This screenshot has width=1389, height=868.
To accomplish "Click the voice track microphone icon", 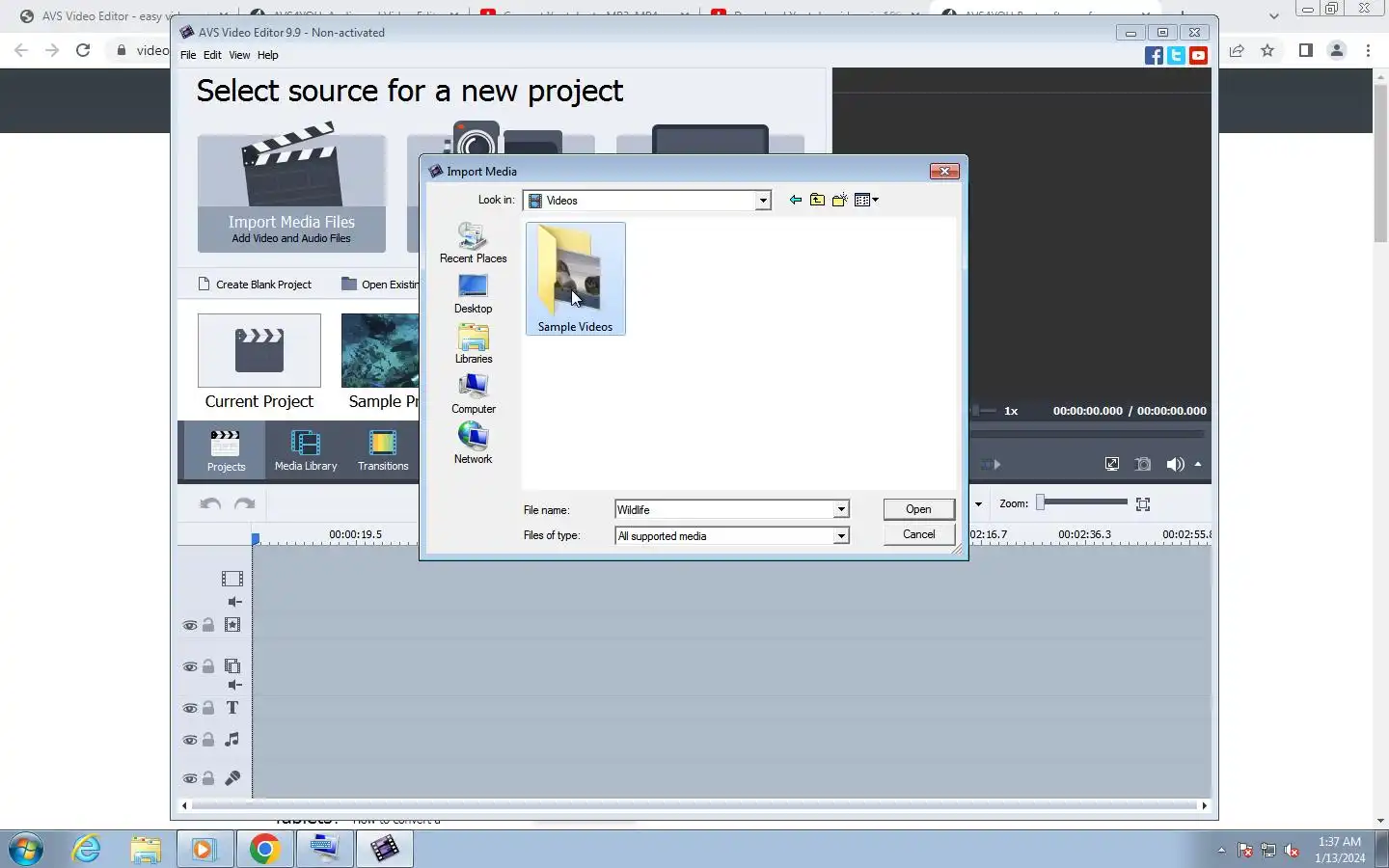I will 232,778.
